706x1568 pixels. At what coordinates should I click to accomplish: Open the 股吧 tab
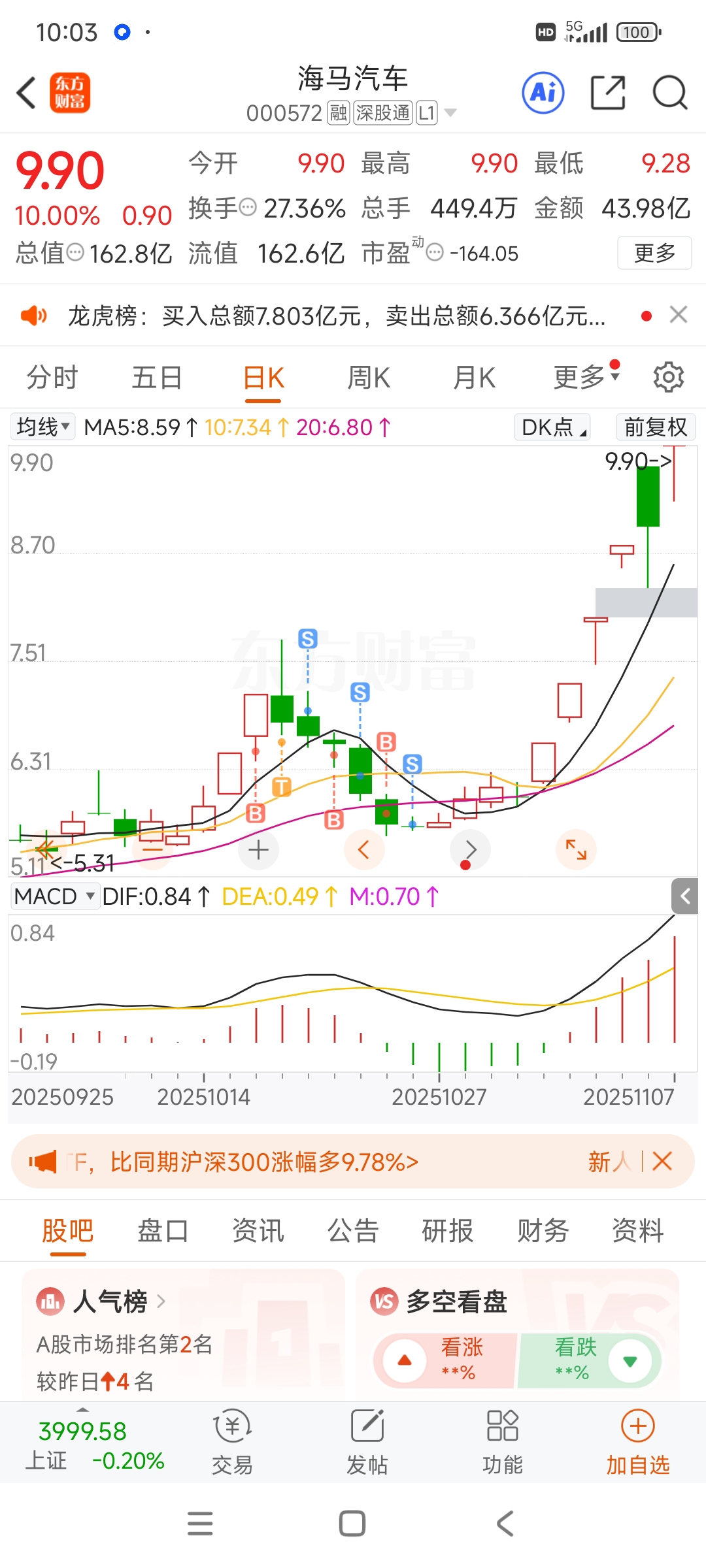pyautogui.click(x=68, y=1231)
